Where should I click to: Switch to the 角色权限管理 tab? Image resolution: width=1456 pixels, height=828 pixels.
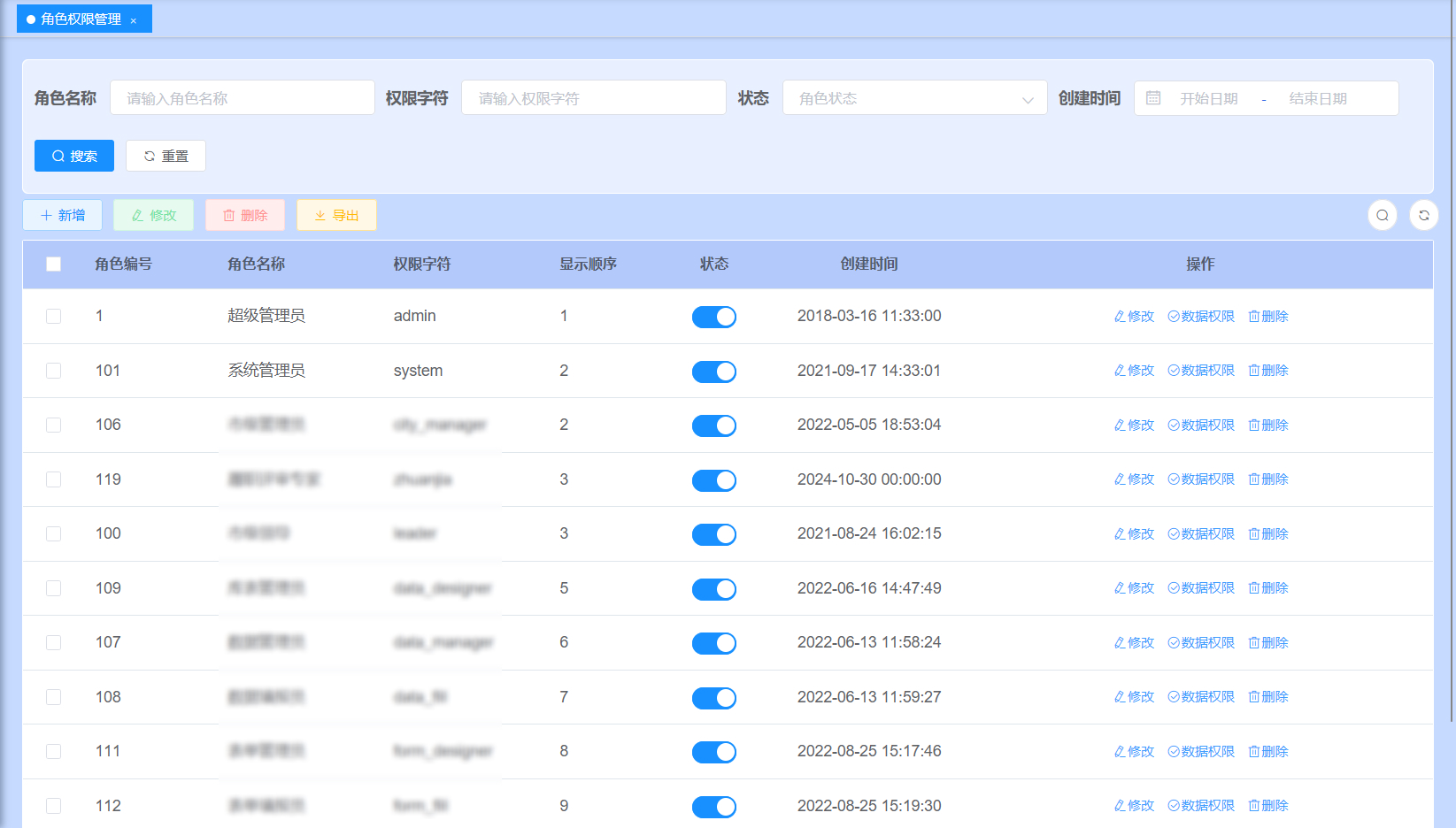[x=80, y=19]
